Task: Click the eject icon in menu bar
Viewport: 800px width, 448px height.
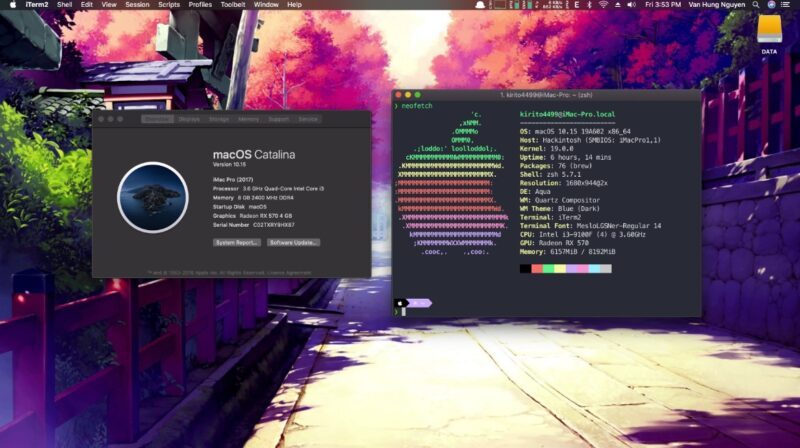Action: point(617,5)
